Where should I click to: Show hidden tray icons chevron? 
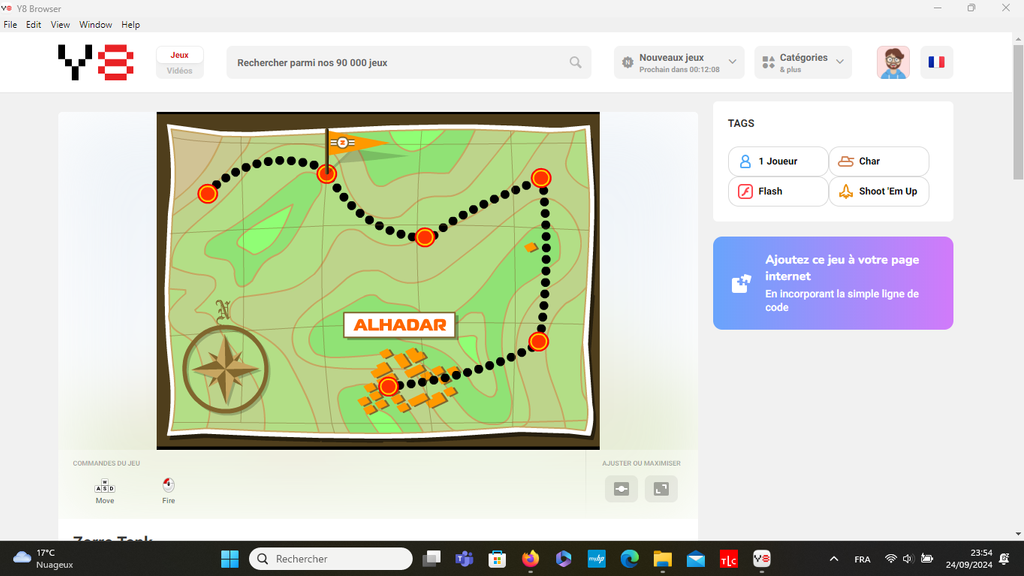click(x=834, y=559)
